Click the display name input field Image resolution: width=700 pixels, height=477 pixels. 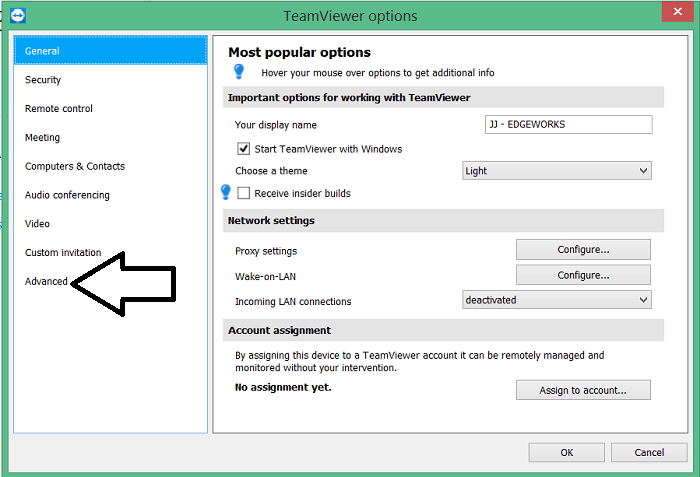point(568,124)
